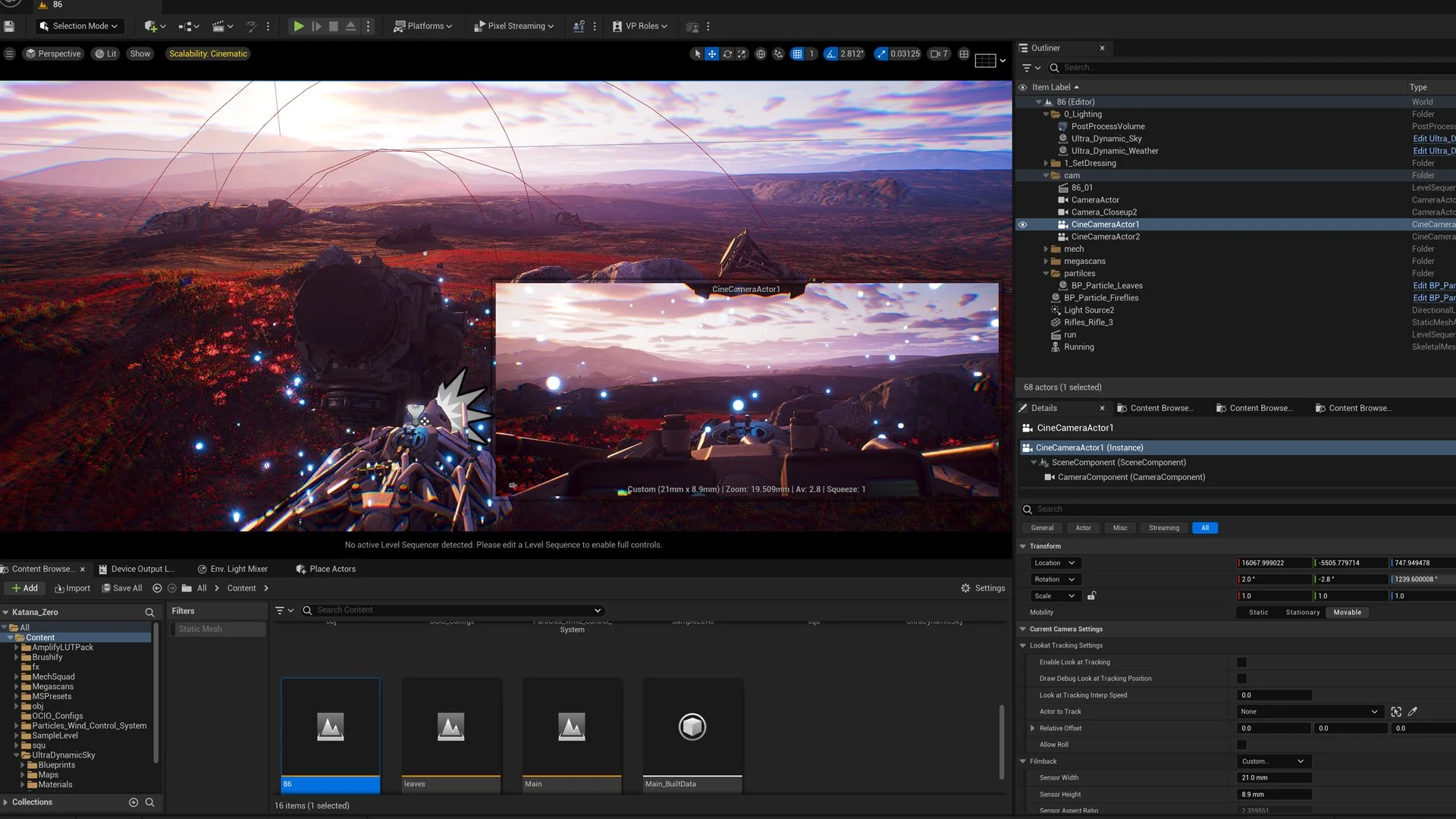This screenshot has width=1456, height=819.
Task: Hide CineCameraActor1 using the eye icon
Action: tap(1022, 224)
